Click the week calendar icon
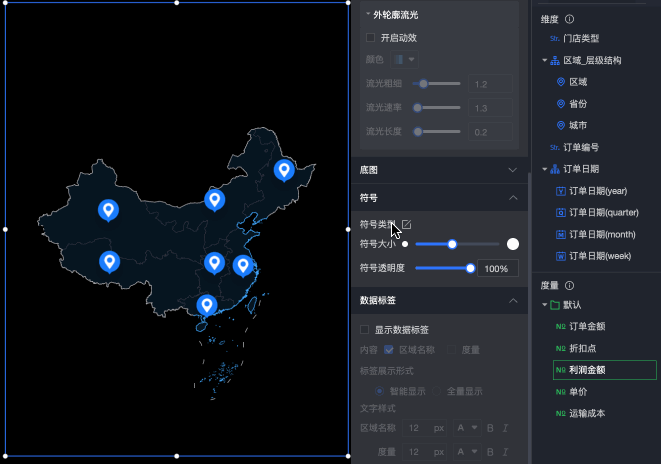 point(561,256)
